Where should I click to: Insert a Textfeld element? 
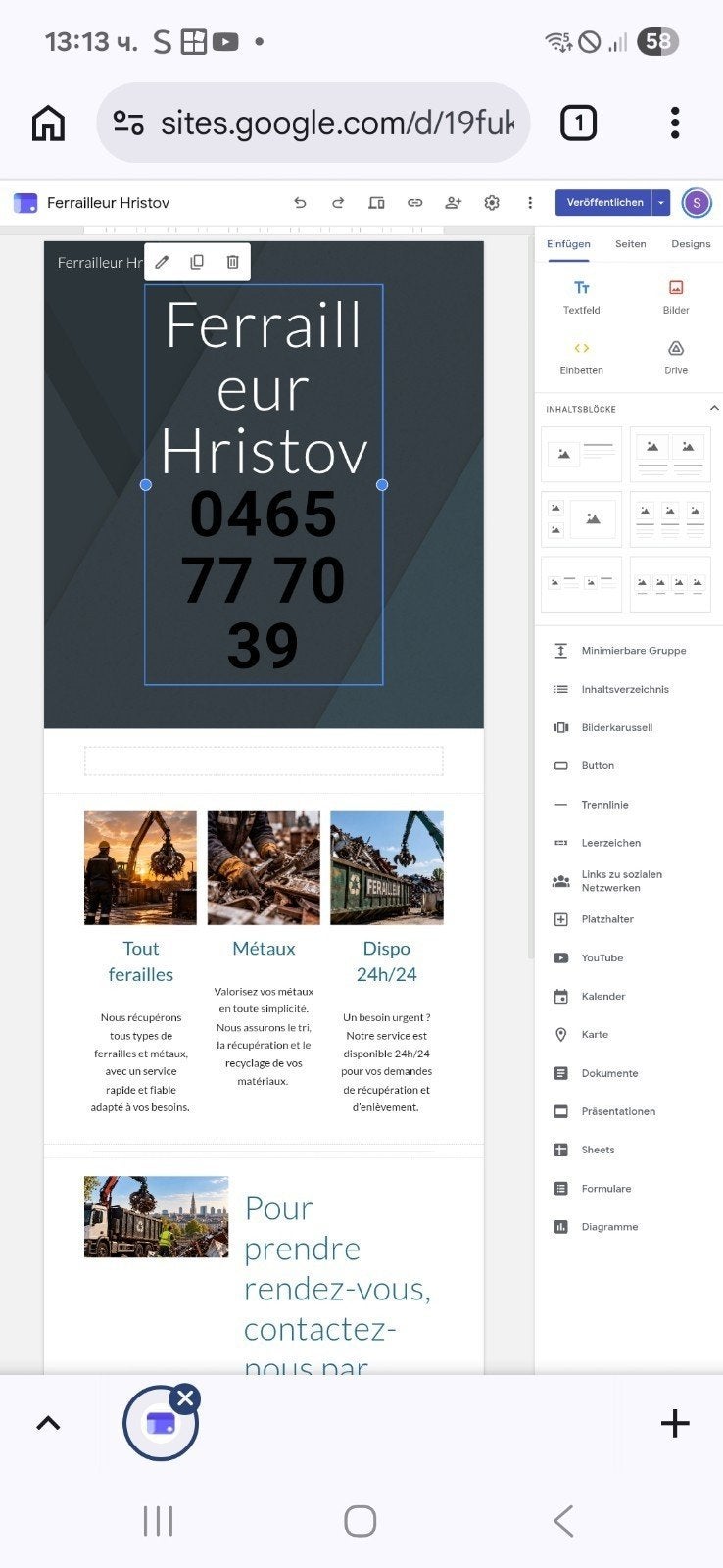tap(581, 297)
